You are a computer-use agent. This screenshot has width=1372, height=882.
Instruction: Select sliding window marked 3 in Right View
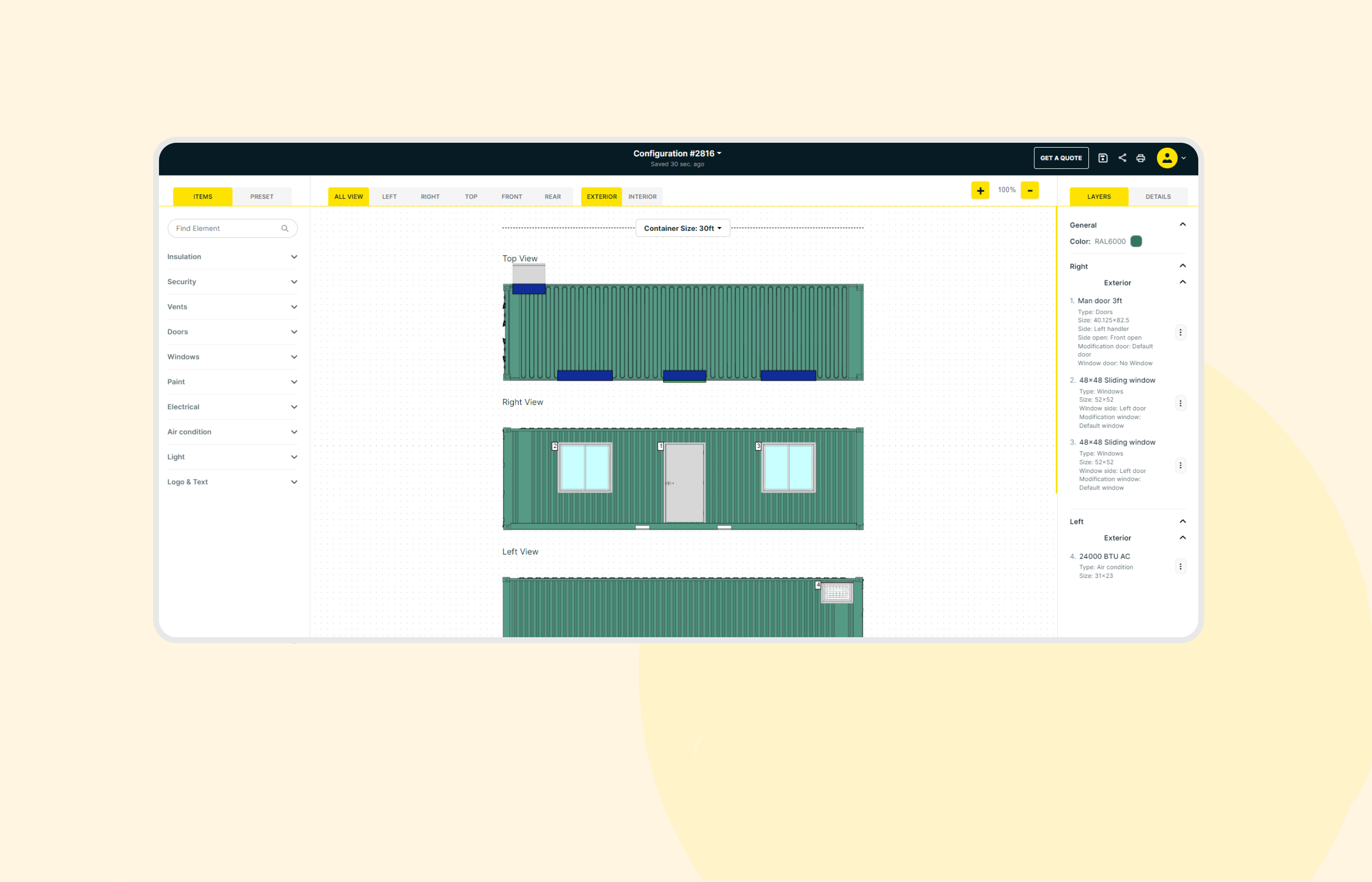pos(788,467)
